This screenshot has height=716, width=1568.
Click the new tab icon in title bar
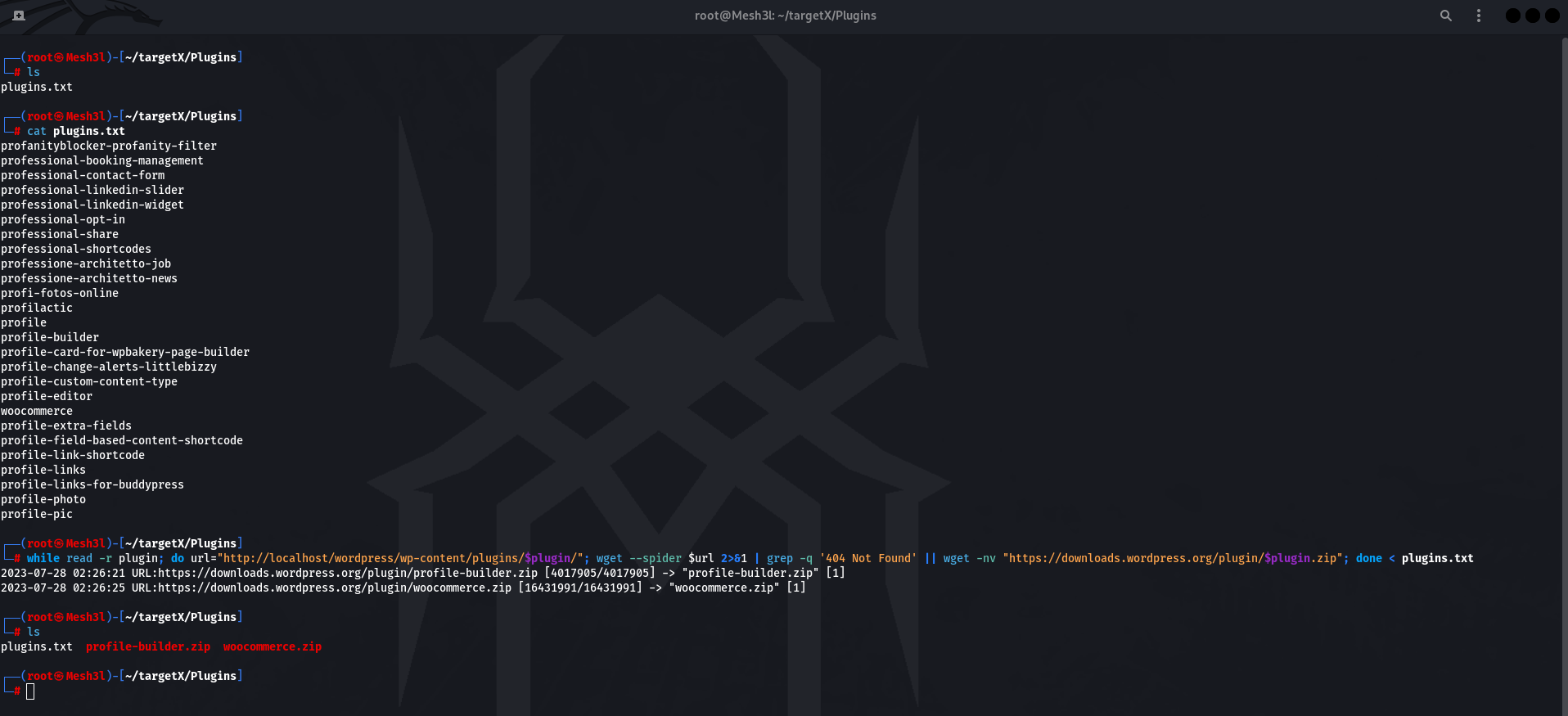[x=19, y=16]
